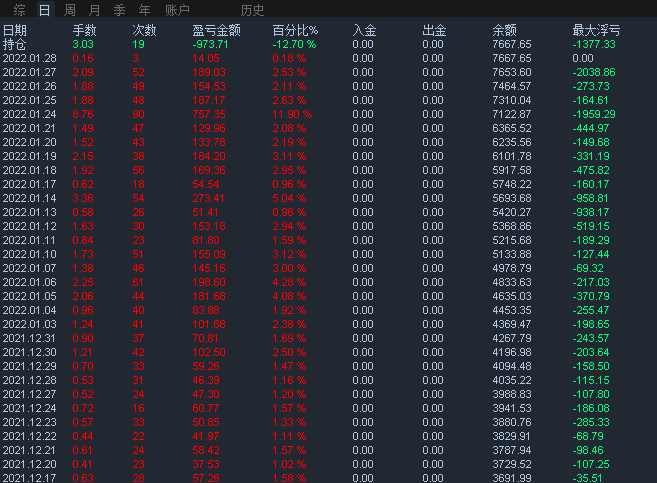Select the 2022.01.12 date row

click(29, 226)
